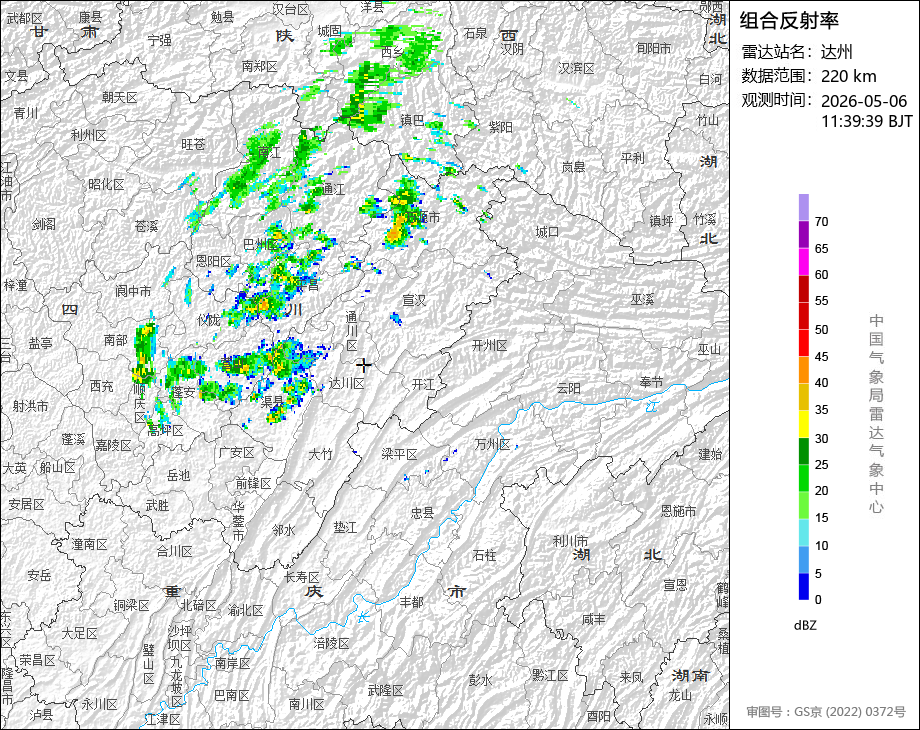This screenshot has height=730, width=920.
Task: Click the 通江 map label
Action: coord(334,189)
